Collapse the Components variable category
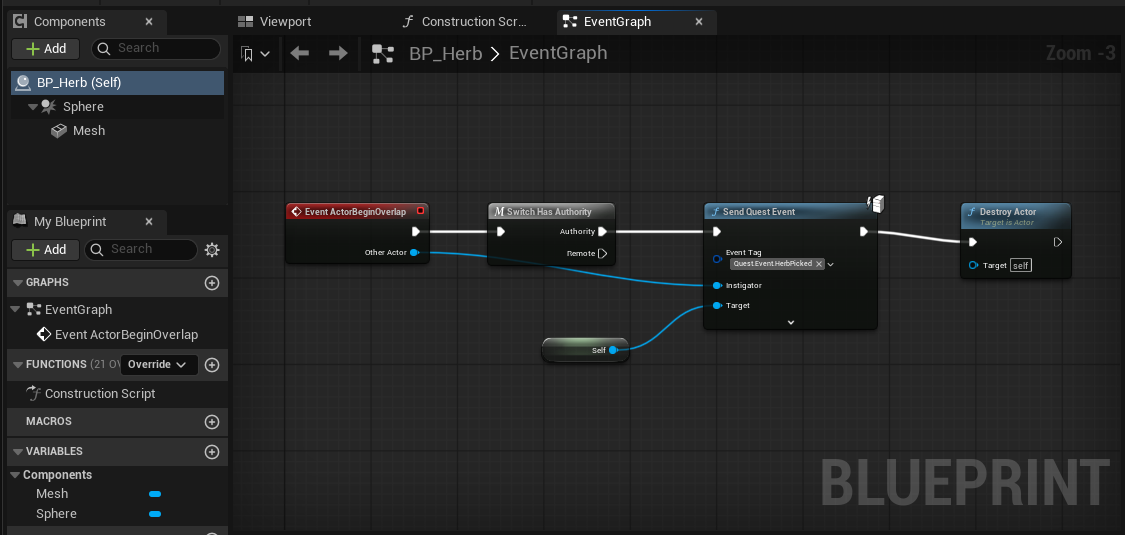This screenshot has height=535, width=1125. 15,475
